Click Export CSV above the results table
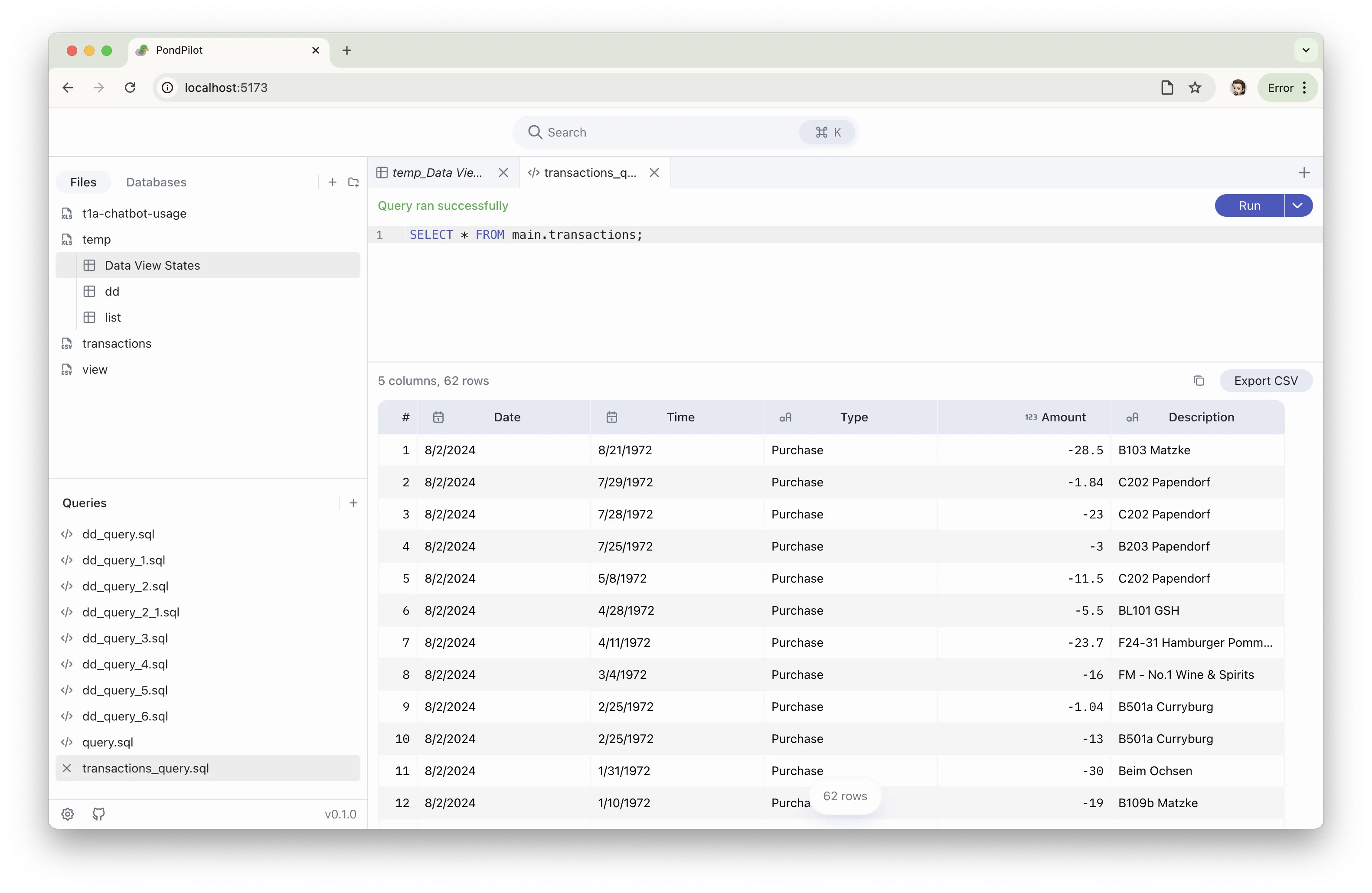Image resolution: width=1372 pixels, height=893 pixels. click(1266, 380)
